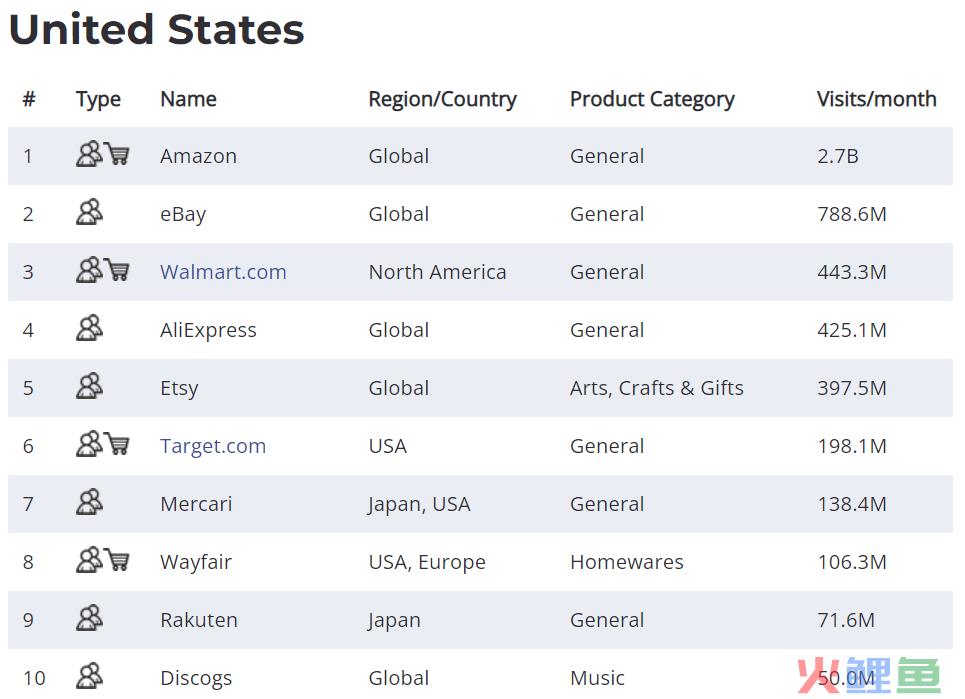Click the Arts, Crafts & Gifts category cell

(x=657, y=388)
